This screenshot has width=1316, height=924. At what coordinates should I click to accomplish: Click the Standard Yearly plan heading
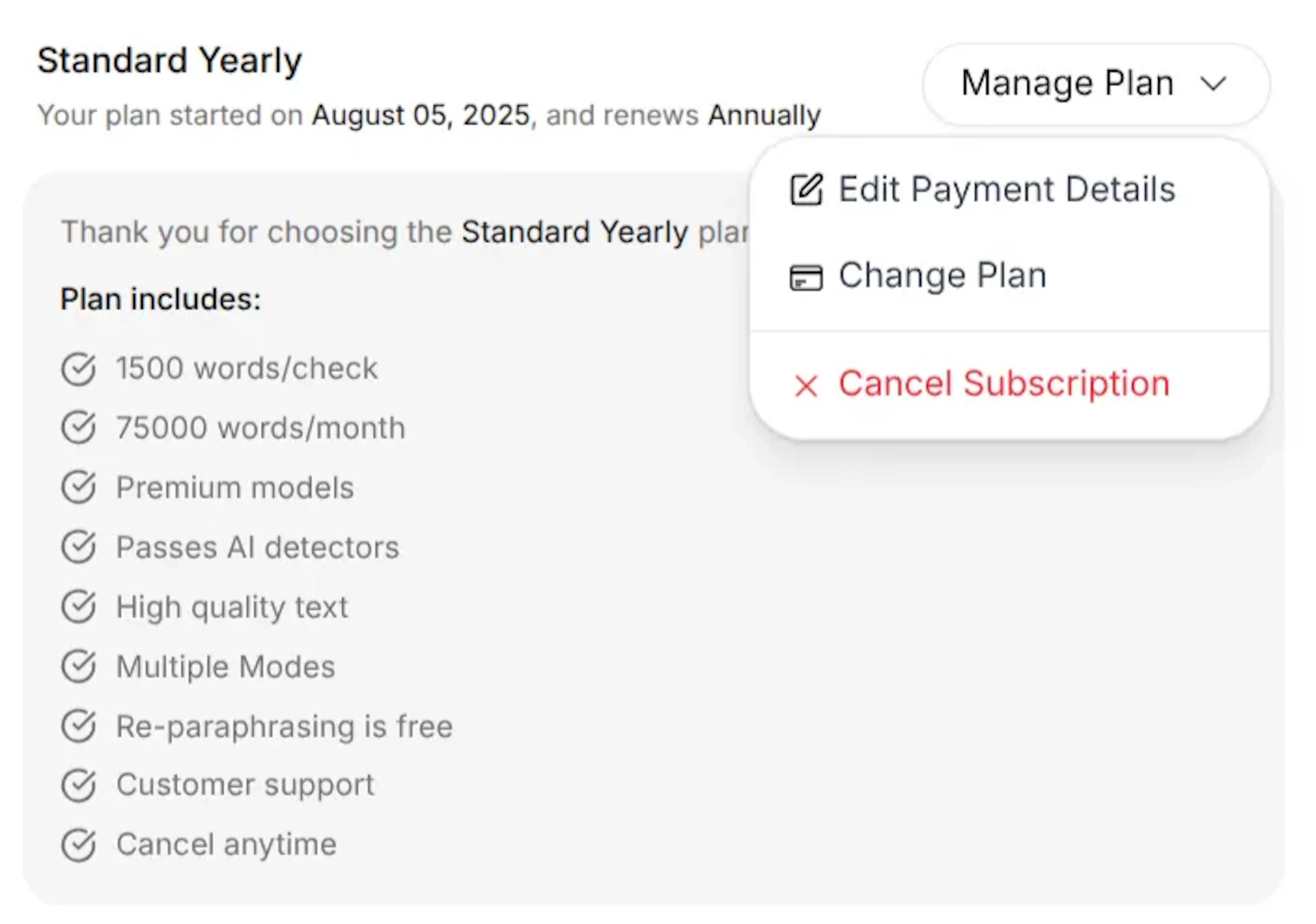(170, 60)
